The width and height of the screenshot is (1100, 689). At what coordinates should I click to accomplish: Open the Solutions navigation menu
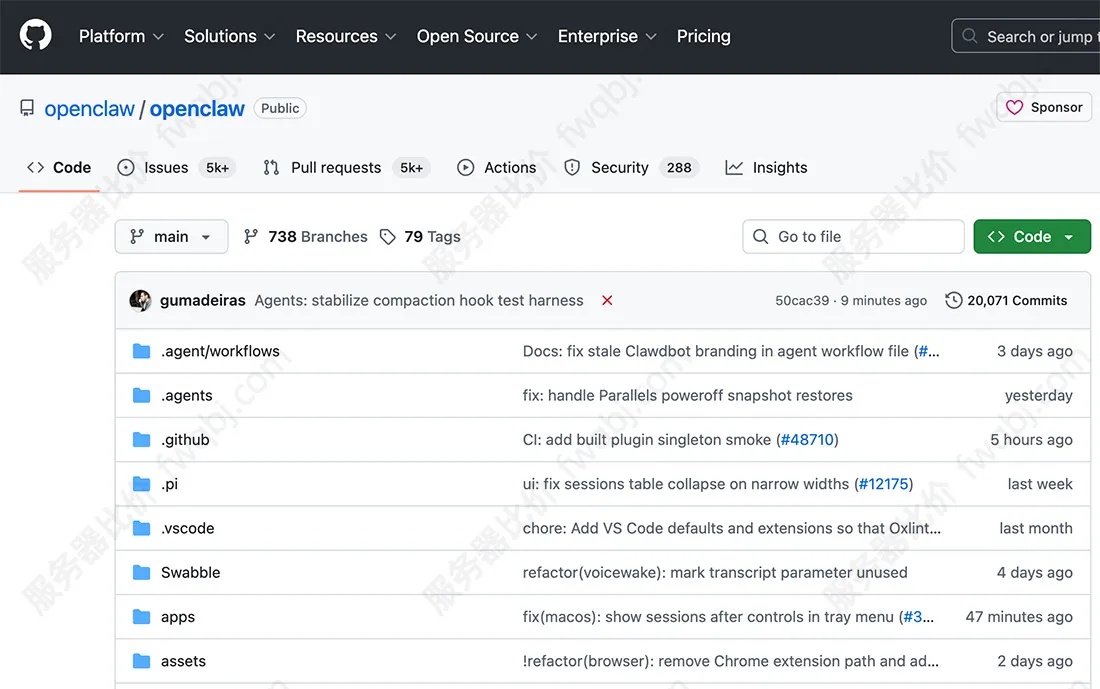tap(229, 36)
